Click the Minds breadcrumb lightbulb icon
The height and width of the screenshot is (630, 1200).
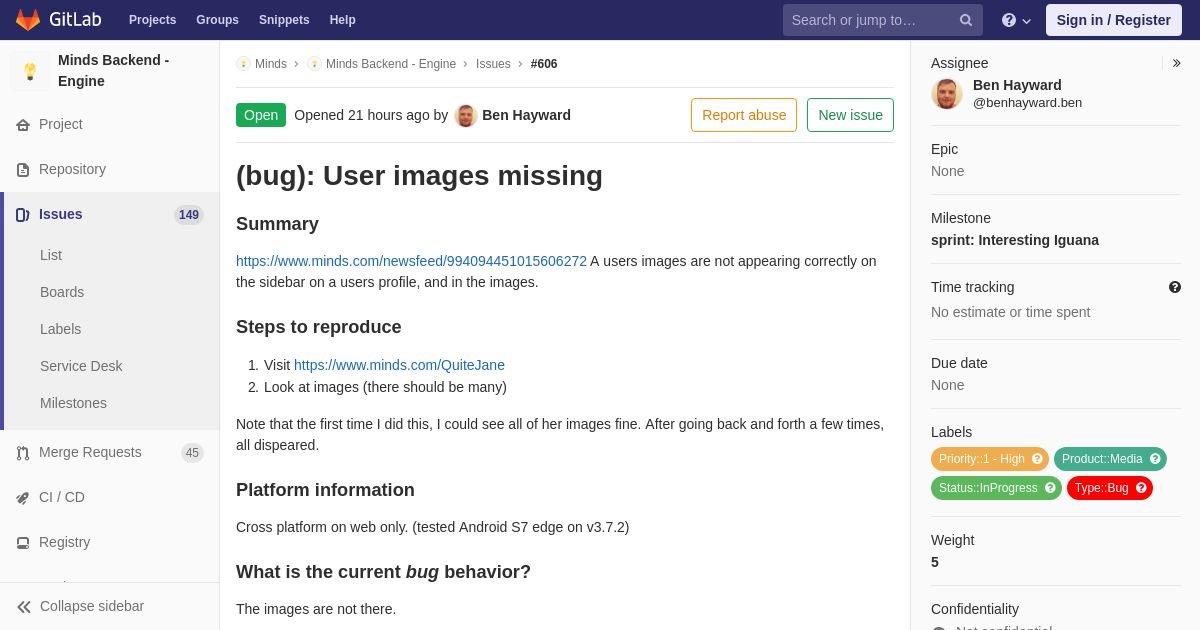click(x=243, y=64)
